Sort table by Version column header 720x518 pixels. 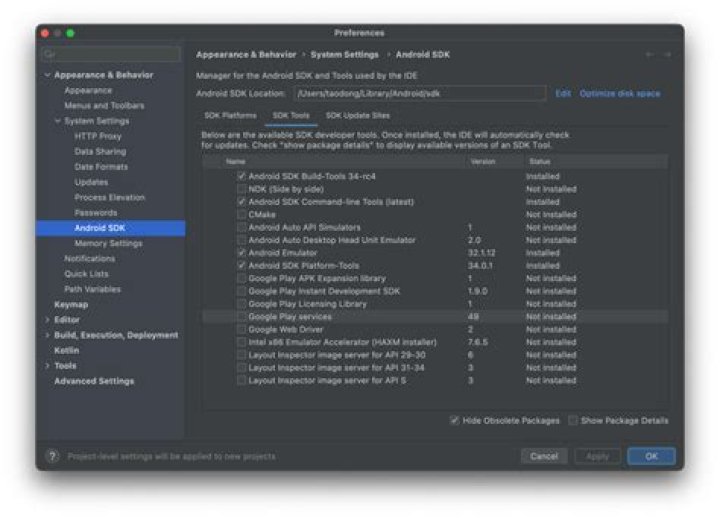[x=483, y=162]
